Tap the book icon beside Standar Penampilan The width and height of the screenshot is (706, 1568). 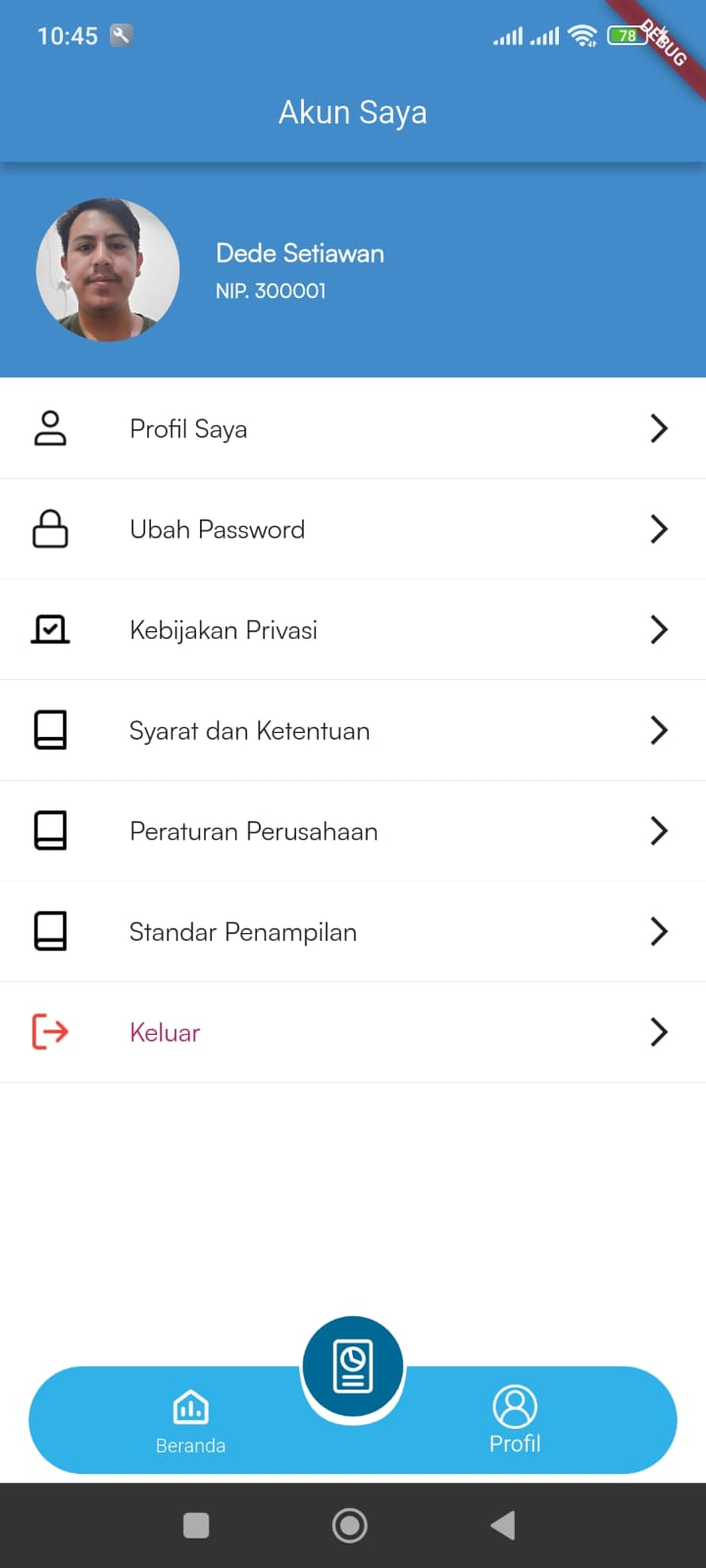coord(50,931)
